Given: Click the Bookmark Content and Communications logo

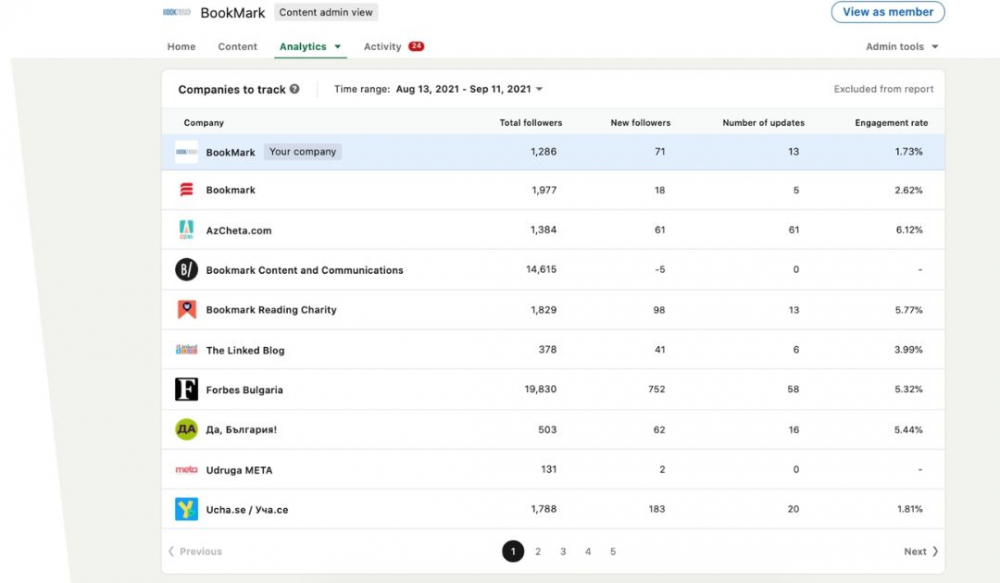Looking at the screenshot, I should tap(186, 270).
